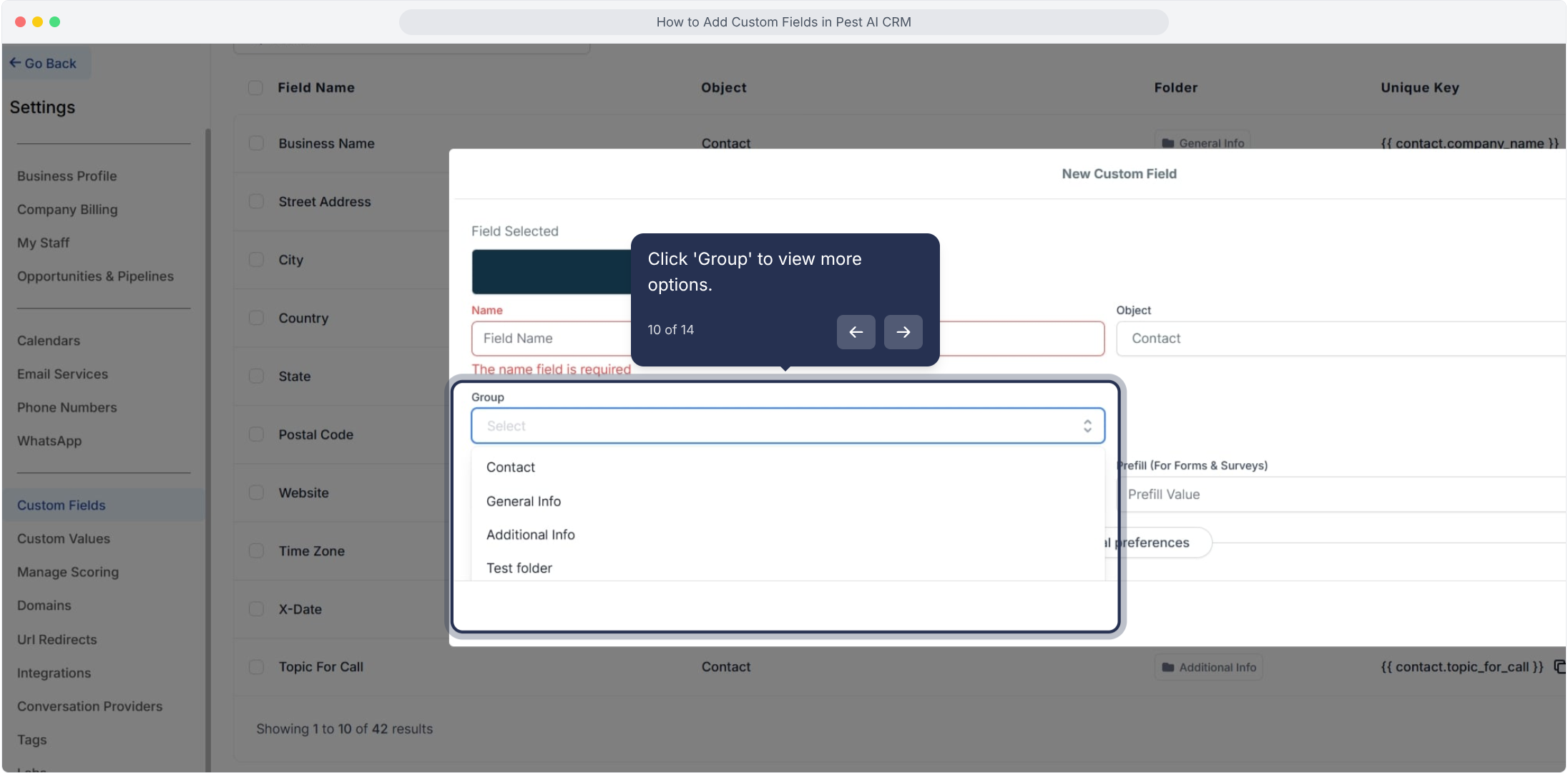Open My Staff settings

[x=44, y=243]
